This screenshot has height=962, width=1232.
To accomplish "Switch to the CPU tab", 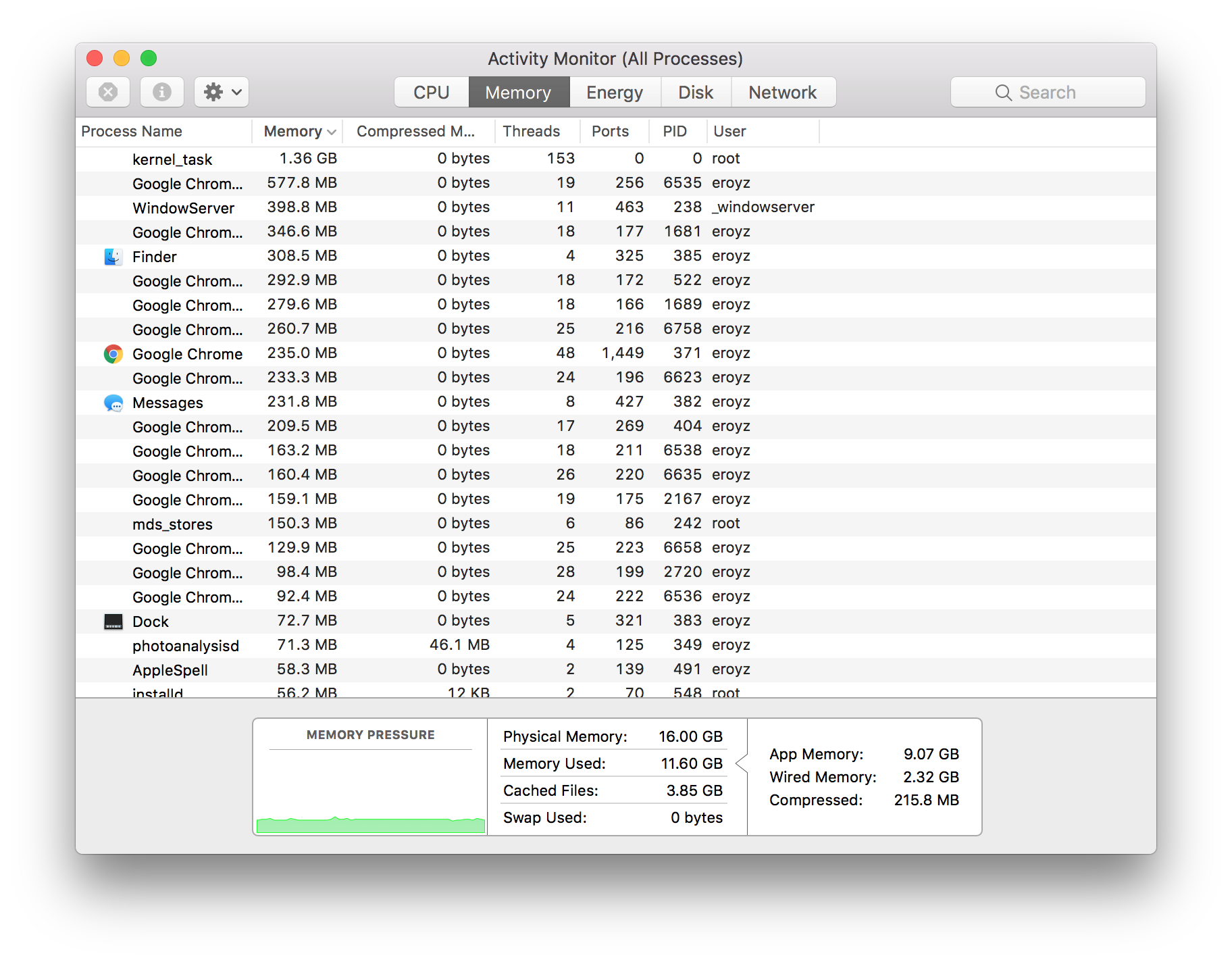I will [x=432, y=92].
